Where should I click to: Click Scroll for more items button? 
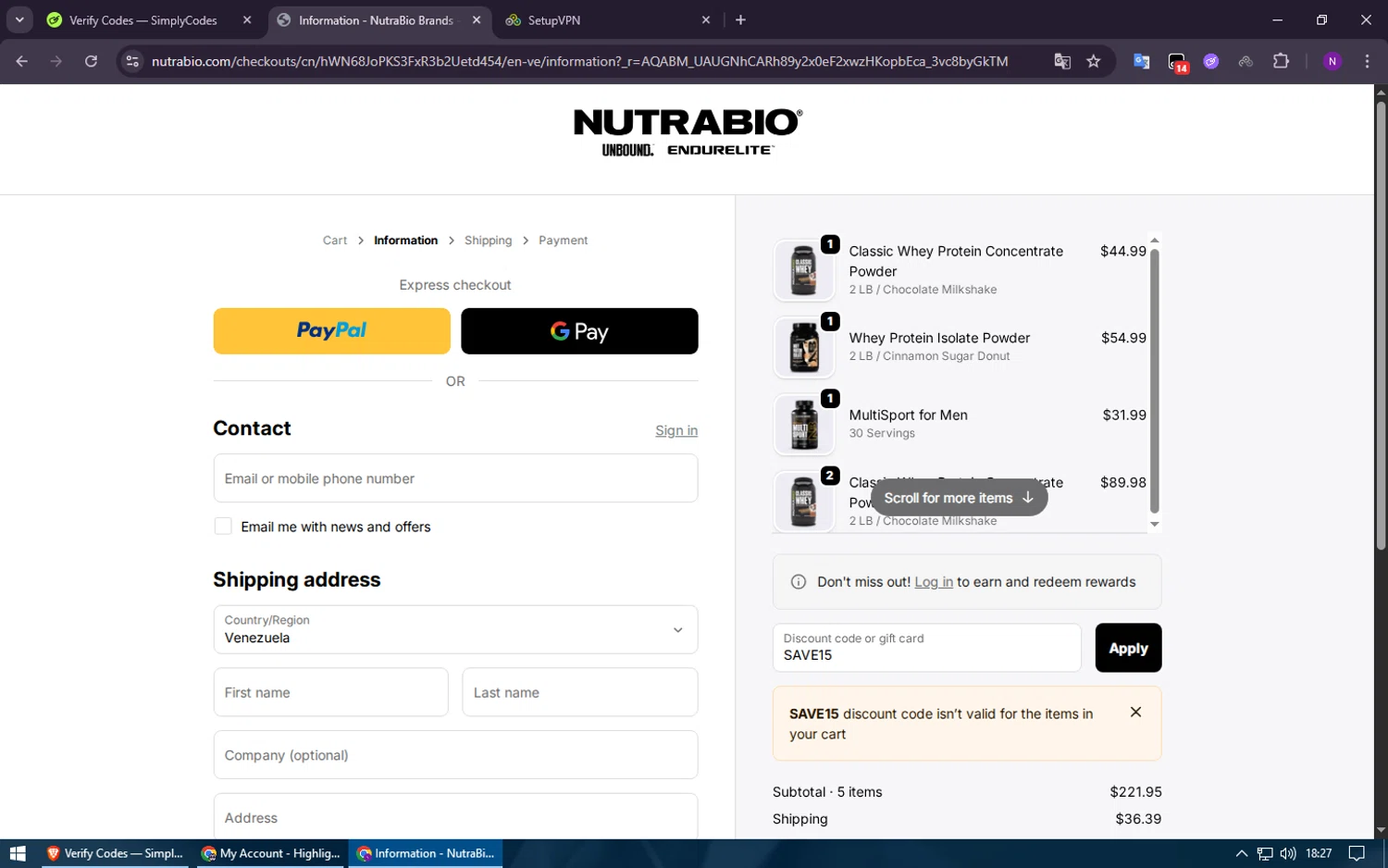tap(959, 498)
